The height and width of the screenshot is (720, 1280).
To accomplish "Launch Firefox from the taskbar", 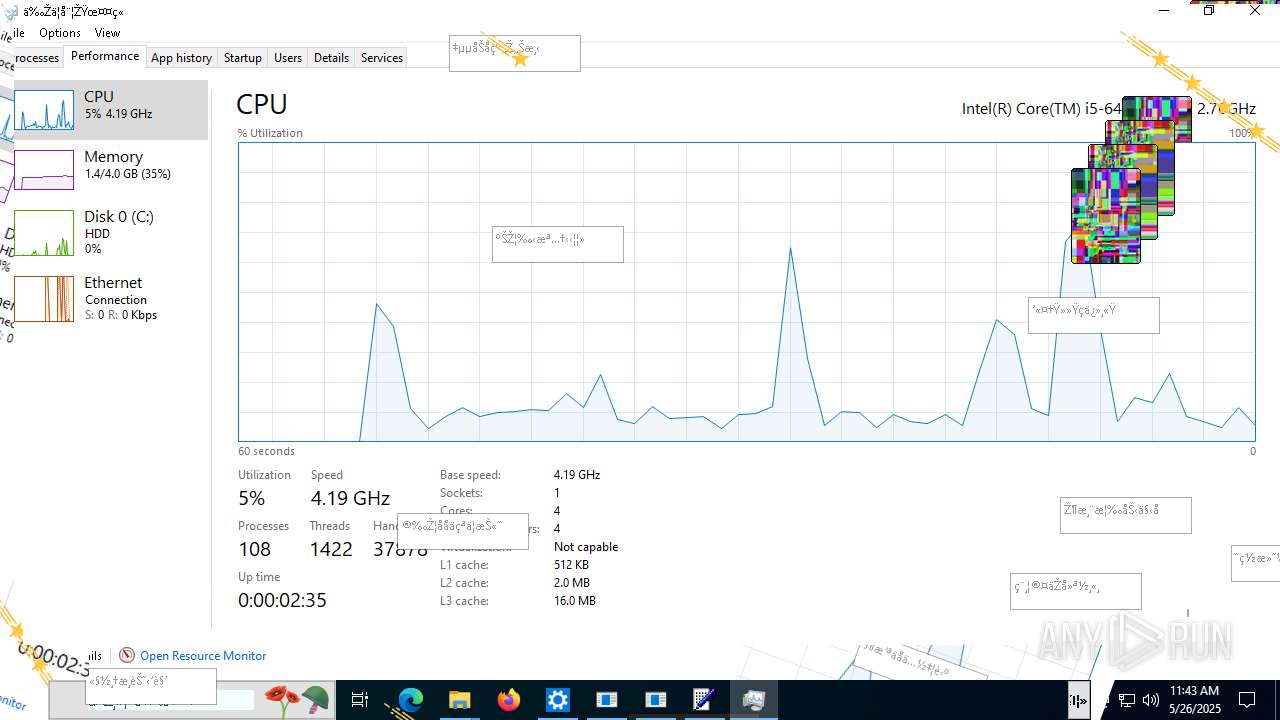I will pos(509,700).
